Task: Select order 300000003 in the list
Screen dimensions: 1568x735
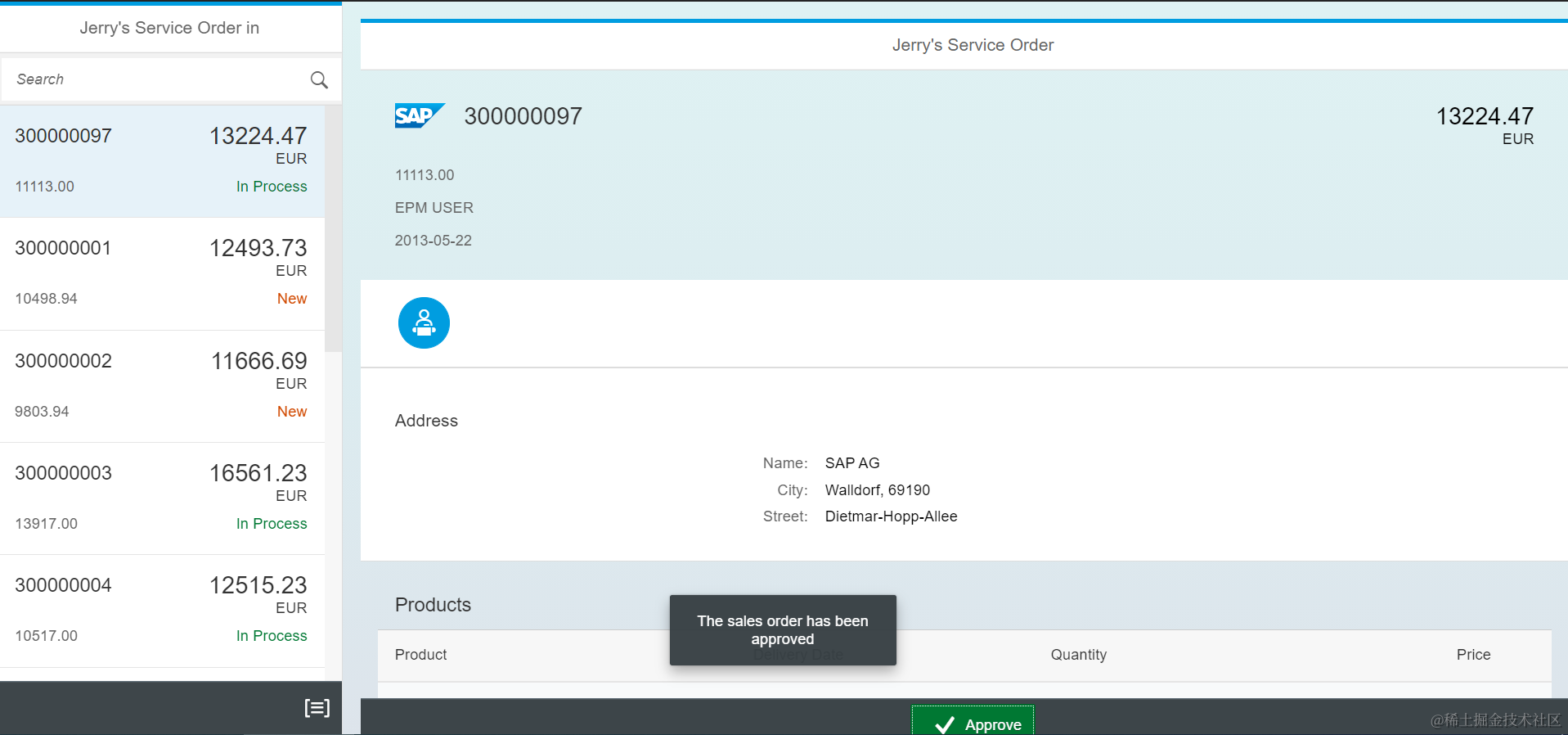Action: (162, 498)
